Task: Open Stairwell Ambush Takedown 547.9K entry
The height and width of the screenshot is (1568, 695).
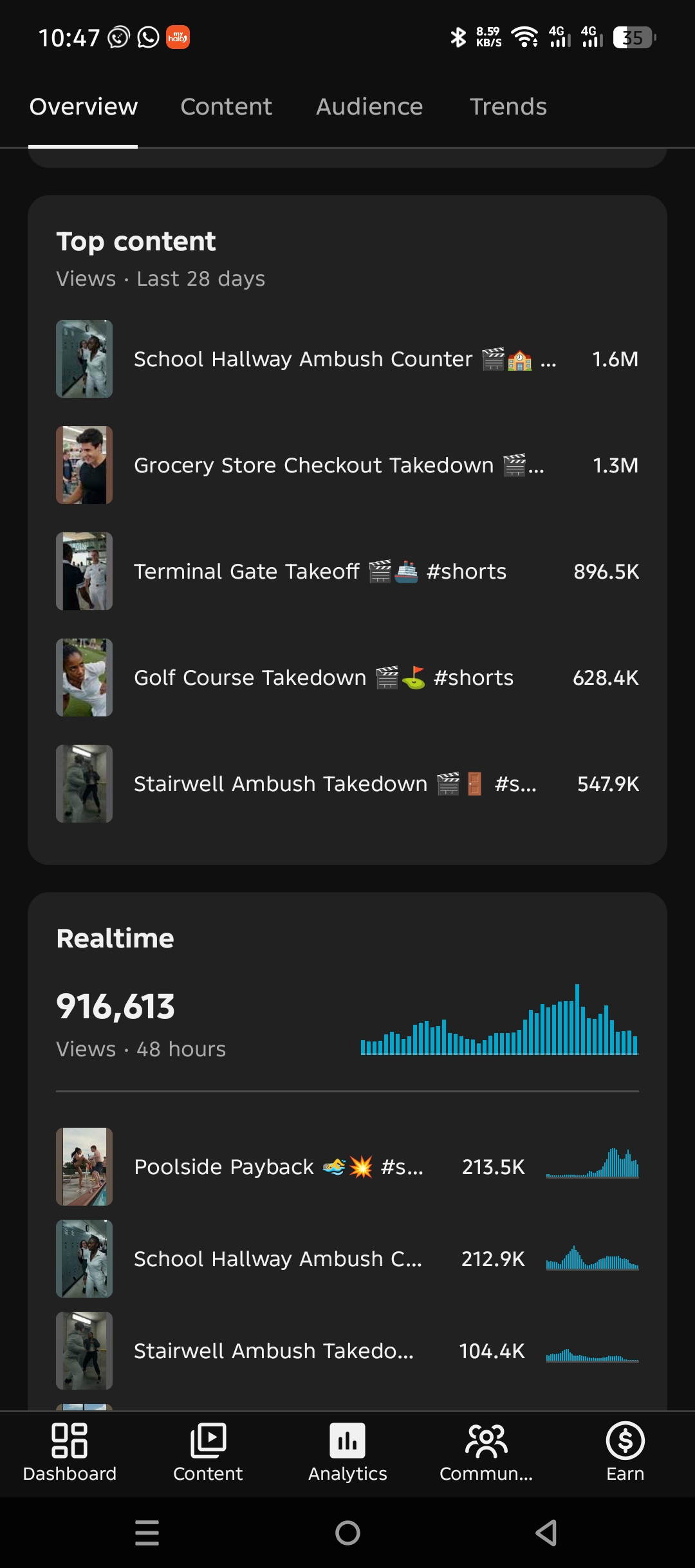Action: click(x=347, y=783)
